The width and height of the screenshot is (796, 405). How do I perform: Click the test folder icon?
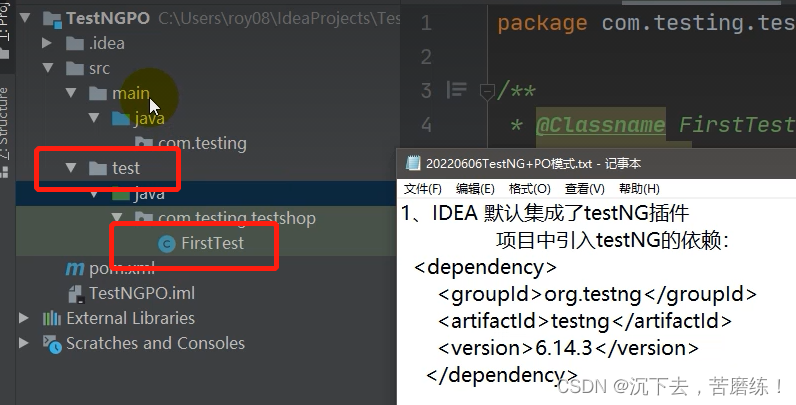click(x=97, y=168)
